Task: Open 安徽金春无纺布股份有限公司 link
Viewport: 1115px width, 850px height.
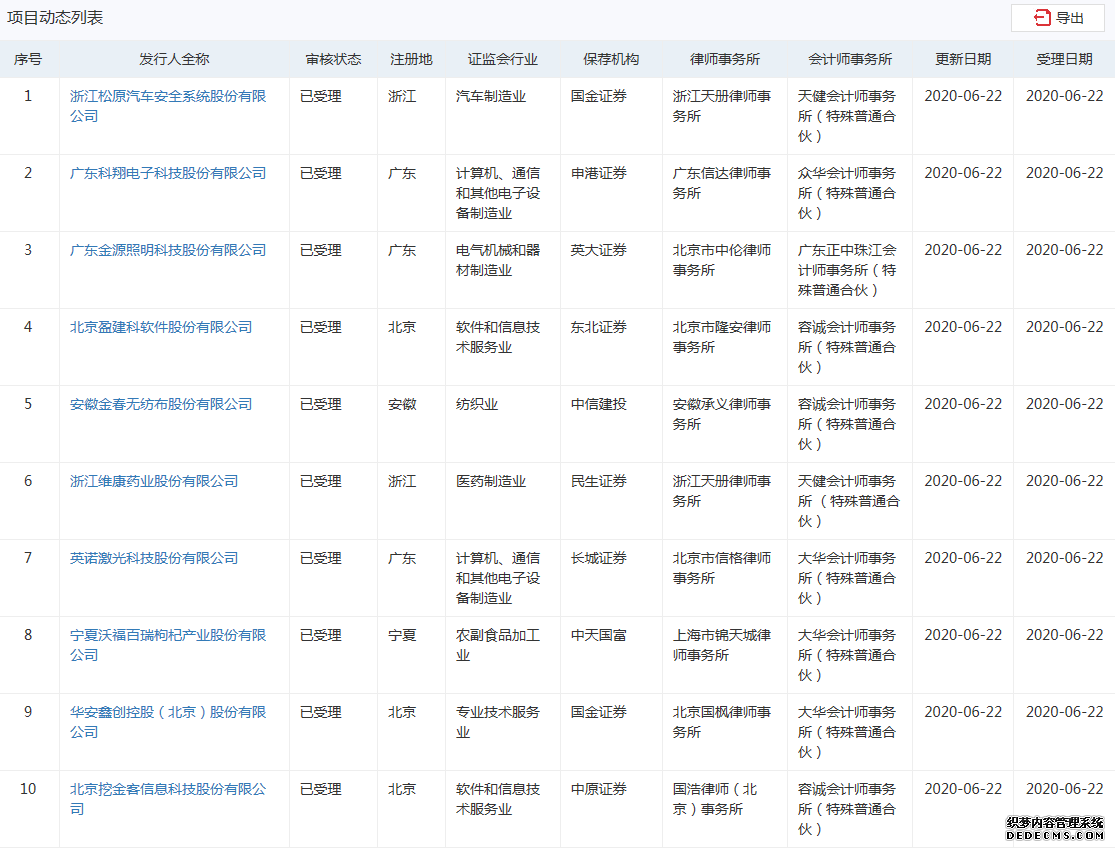Action: 161,404
